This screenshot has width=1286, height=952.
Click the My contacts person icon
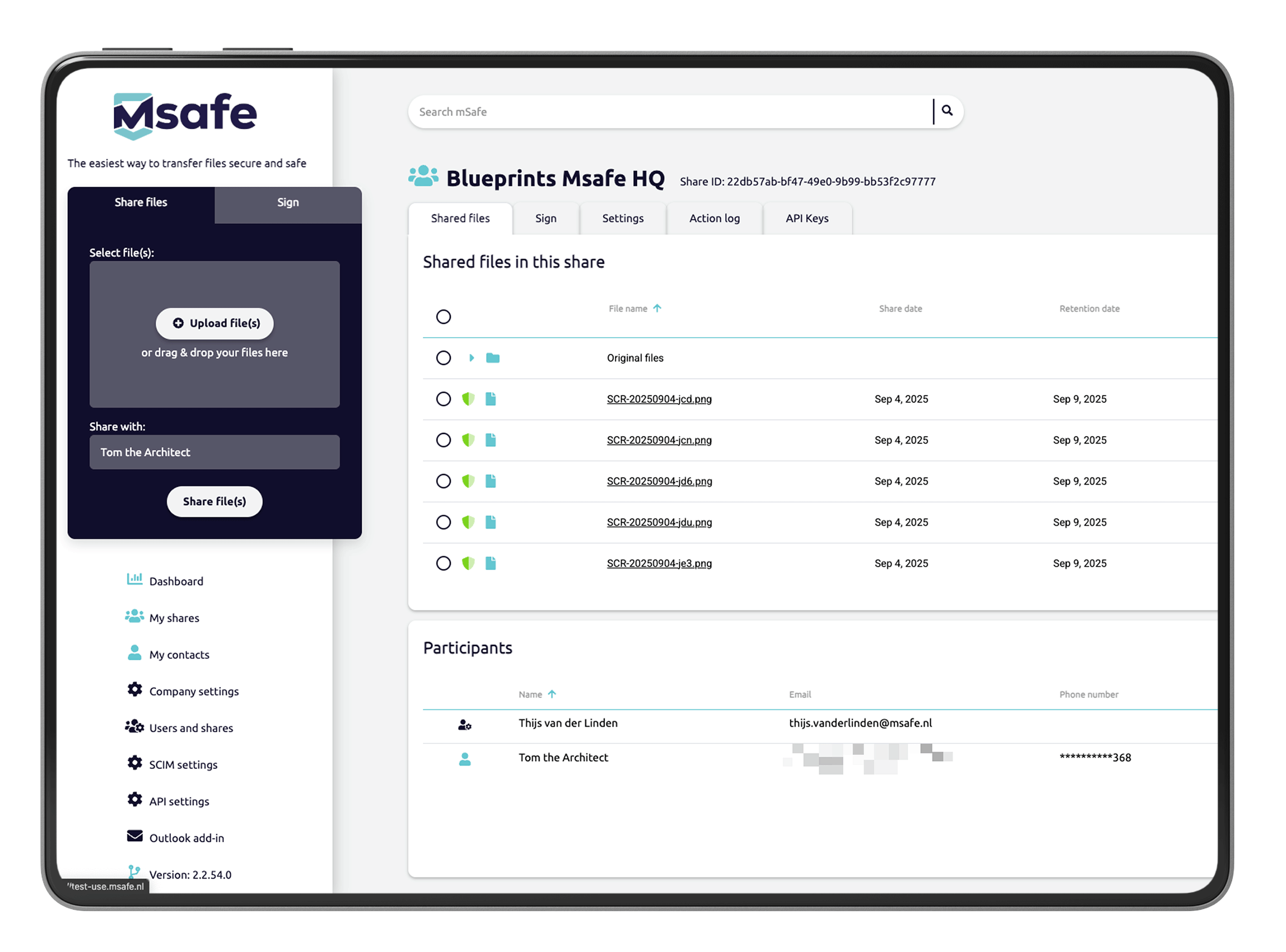coord(134,652)
